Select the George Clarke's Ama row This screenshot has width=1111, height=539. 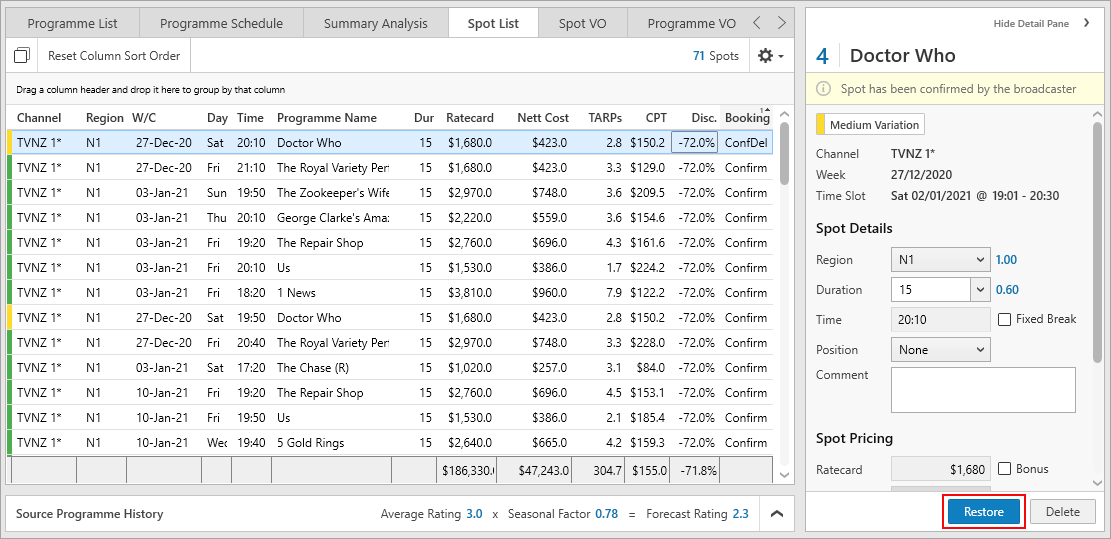click(390, 217)
